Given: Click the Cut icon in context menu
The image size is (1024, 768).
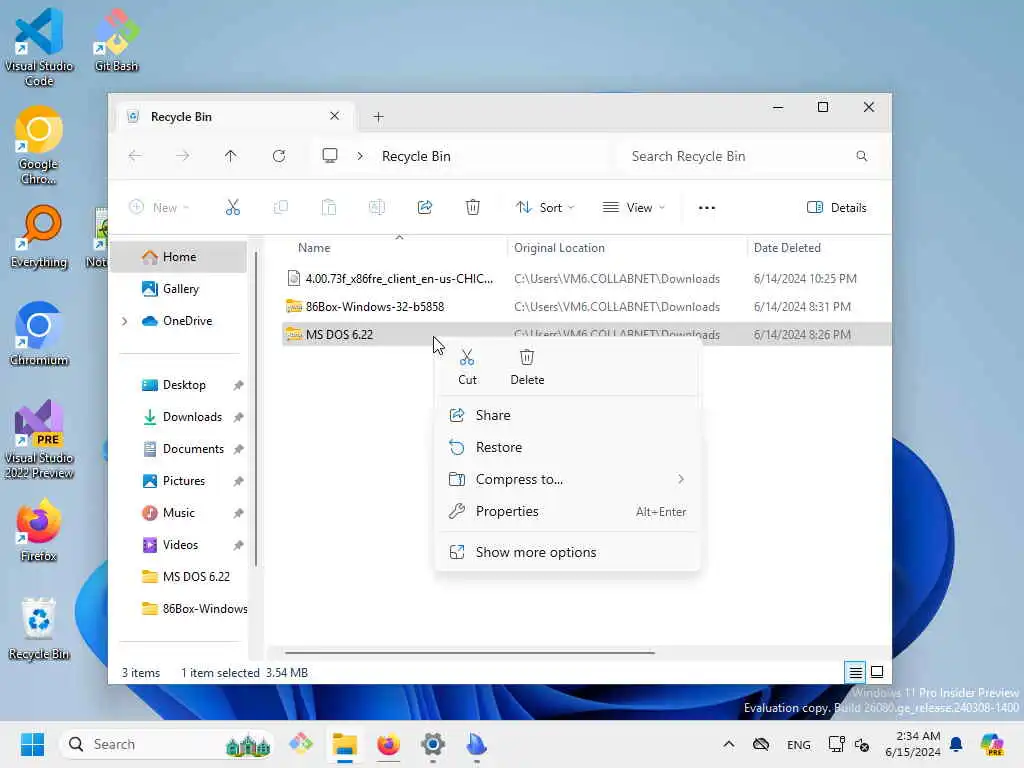Looking at the screenshot, I should point(467,366).
